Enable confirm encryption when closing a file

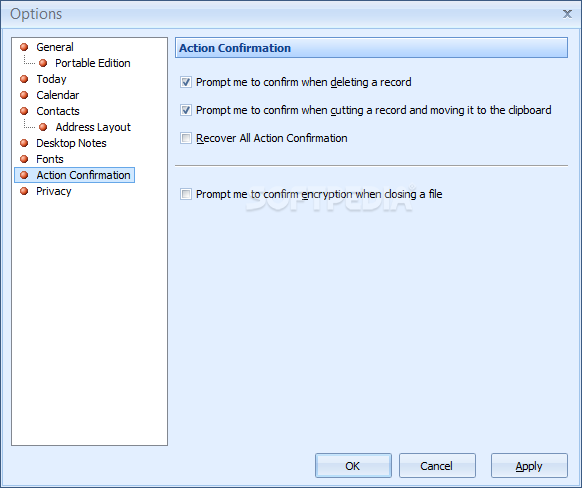[x=186, y=194]
